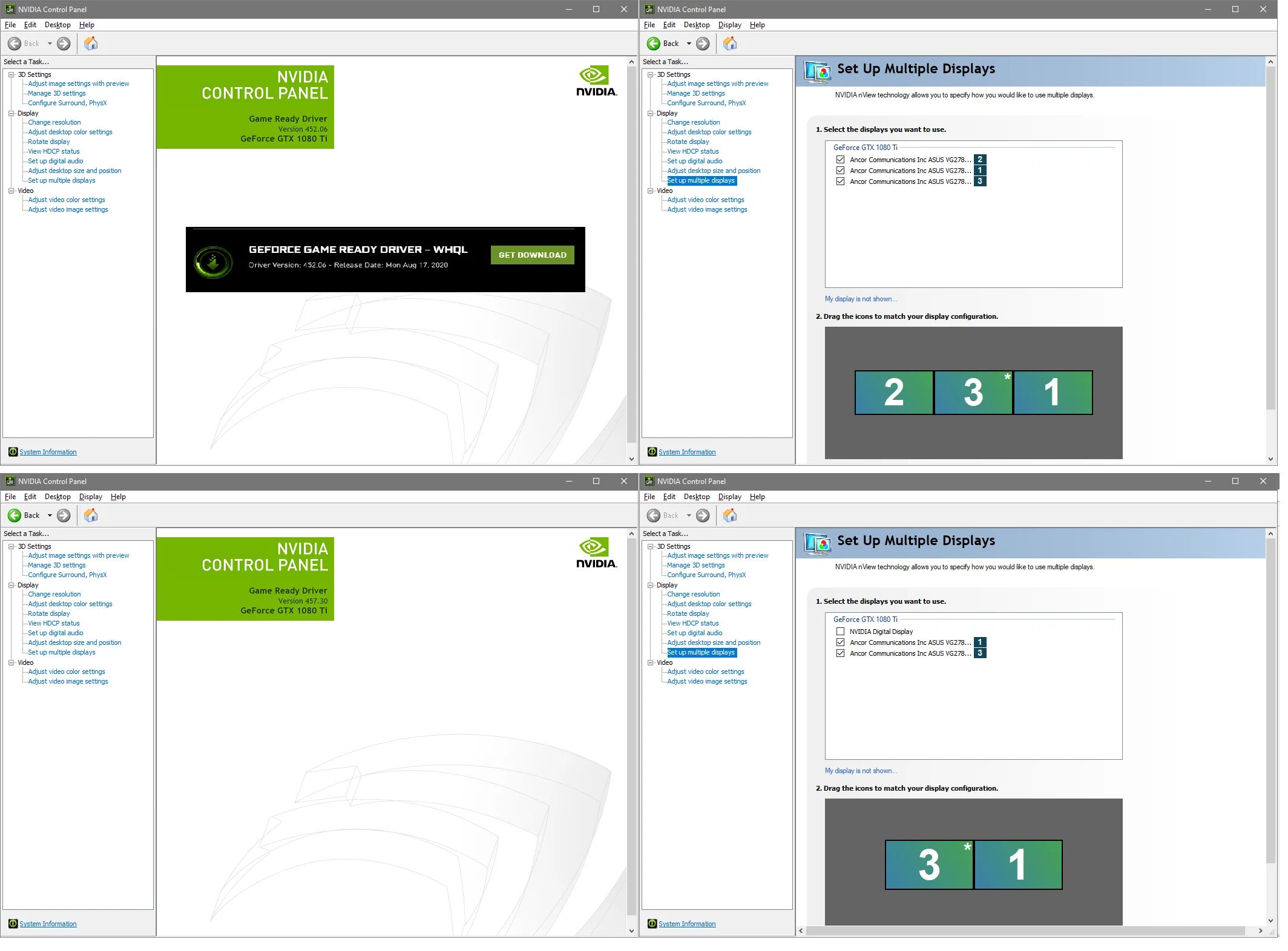1288x951 pixels.
Task: Open the Back history dropdown arrow in top-right window
Action: pyautogui.click(x=689, y=44)
